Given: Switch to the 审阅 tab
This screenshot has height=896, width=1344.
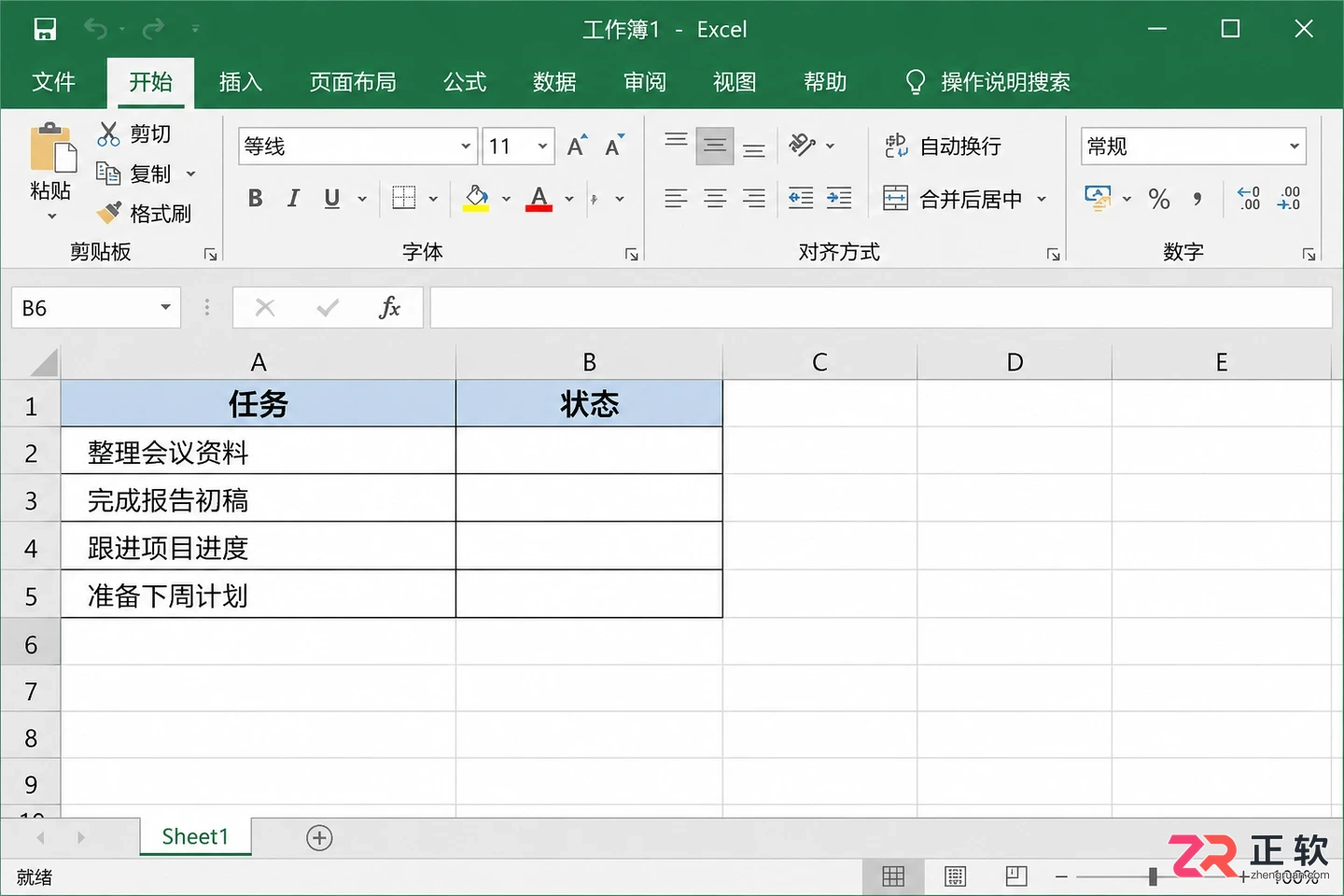Looking at the screenshot, I should [645, 82].
